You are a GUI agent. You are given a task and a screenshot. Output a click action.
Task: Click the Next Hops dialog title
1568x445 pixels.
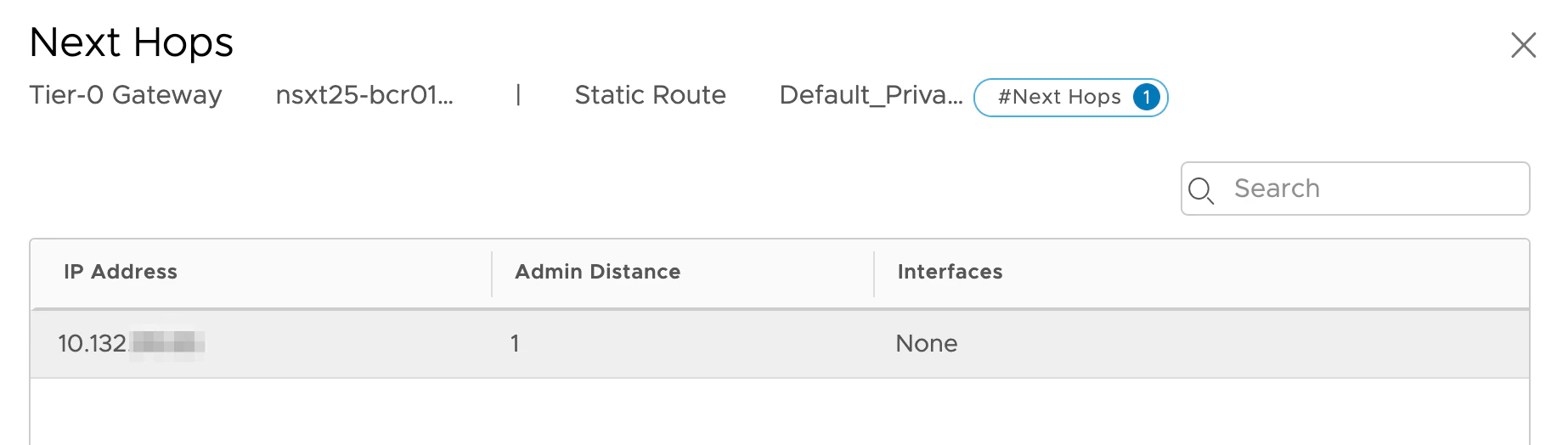[x=132, y=42]
